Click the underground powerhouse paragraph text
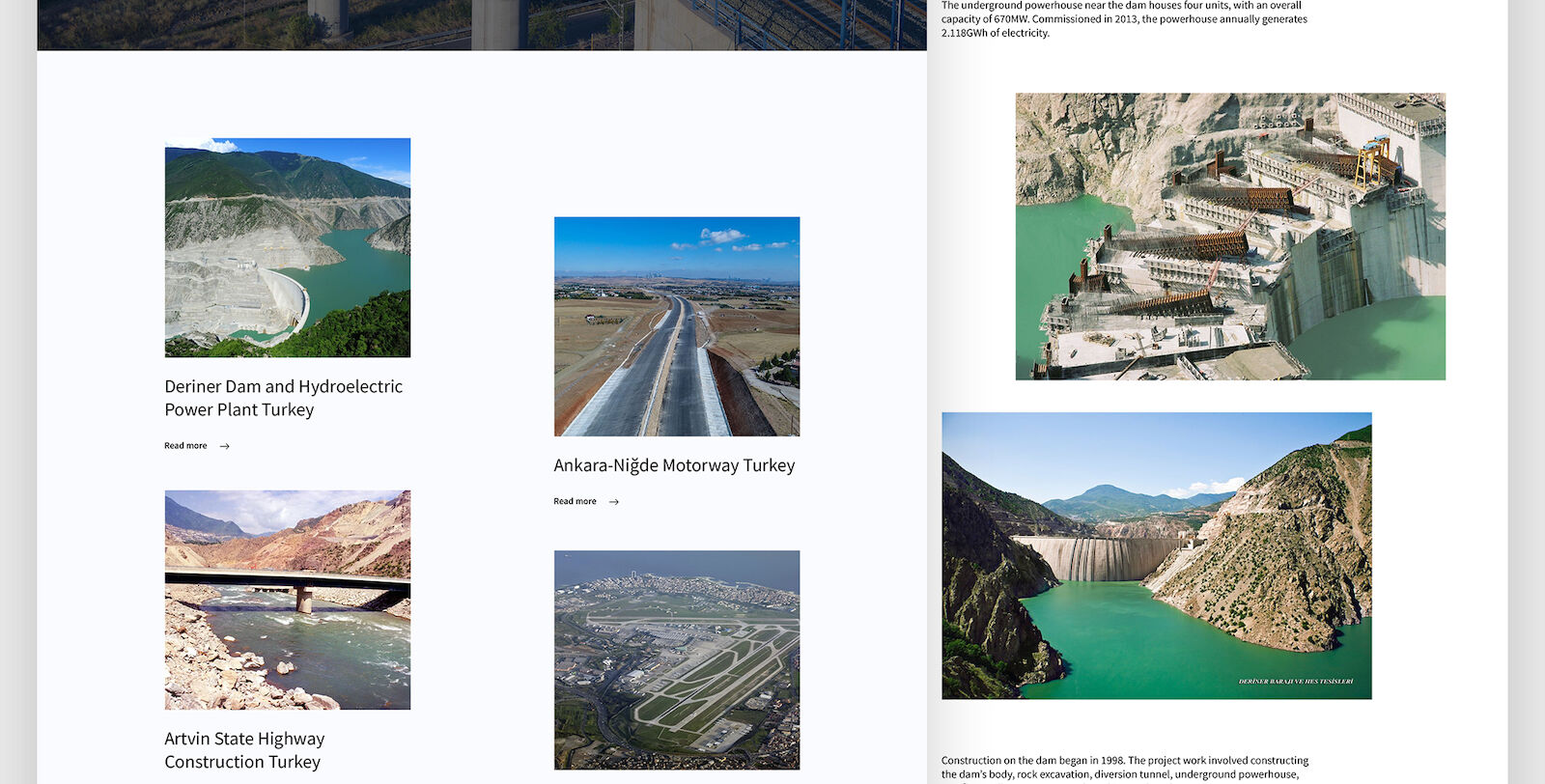This screenshot has width=1545, height=784. coord(1124,19)
